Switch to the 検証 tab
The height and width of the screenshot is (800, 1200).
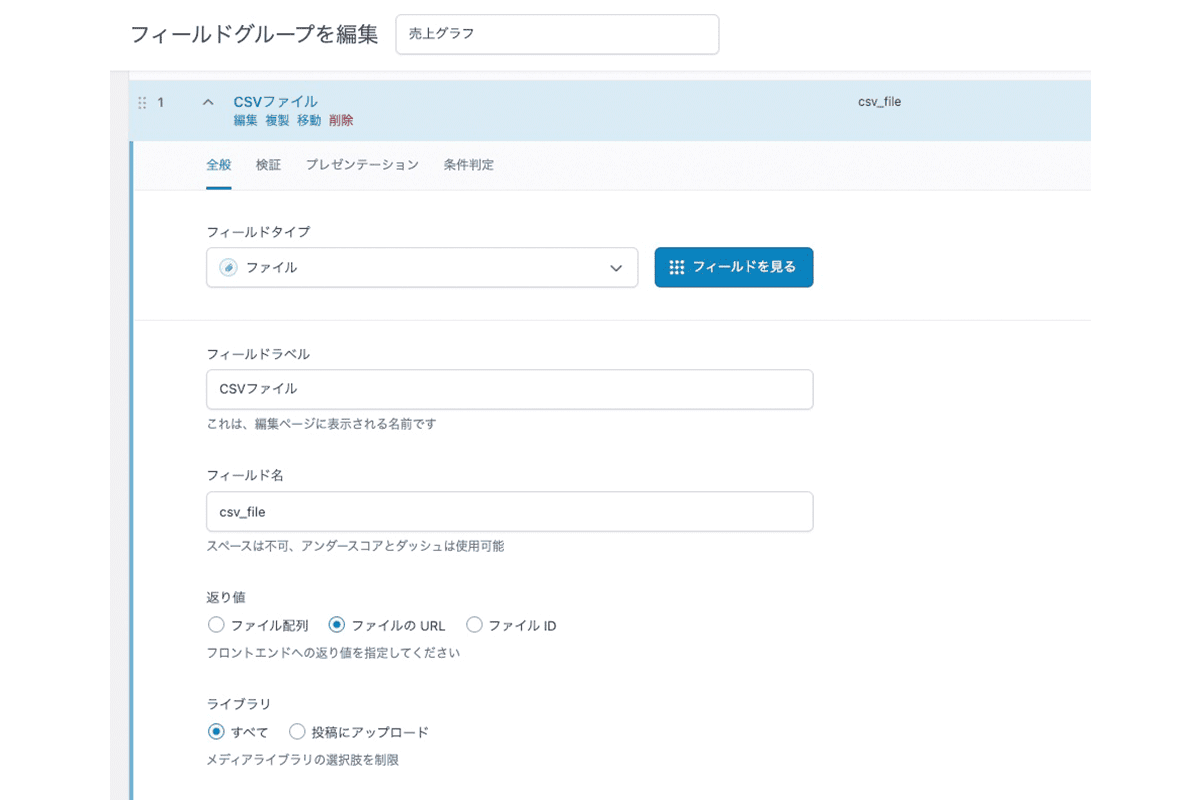268,165
